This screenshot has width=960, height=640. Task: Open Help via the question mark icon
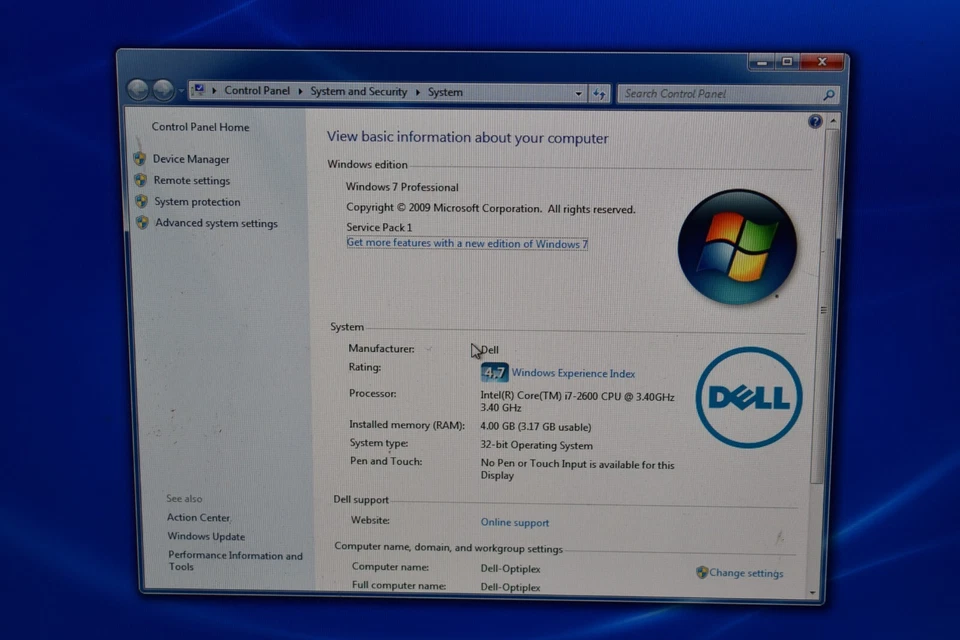click(814, 121)
